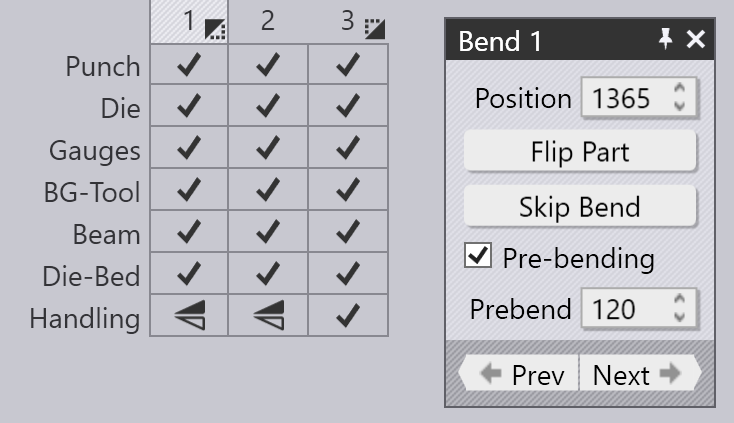734x423 pixels.
Task: Decrease the Prebend value with down arrow
Action: [x=681, y=317]
